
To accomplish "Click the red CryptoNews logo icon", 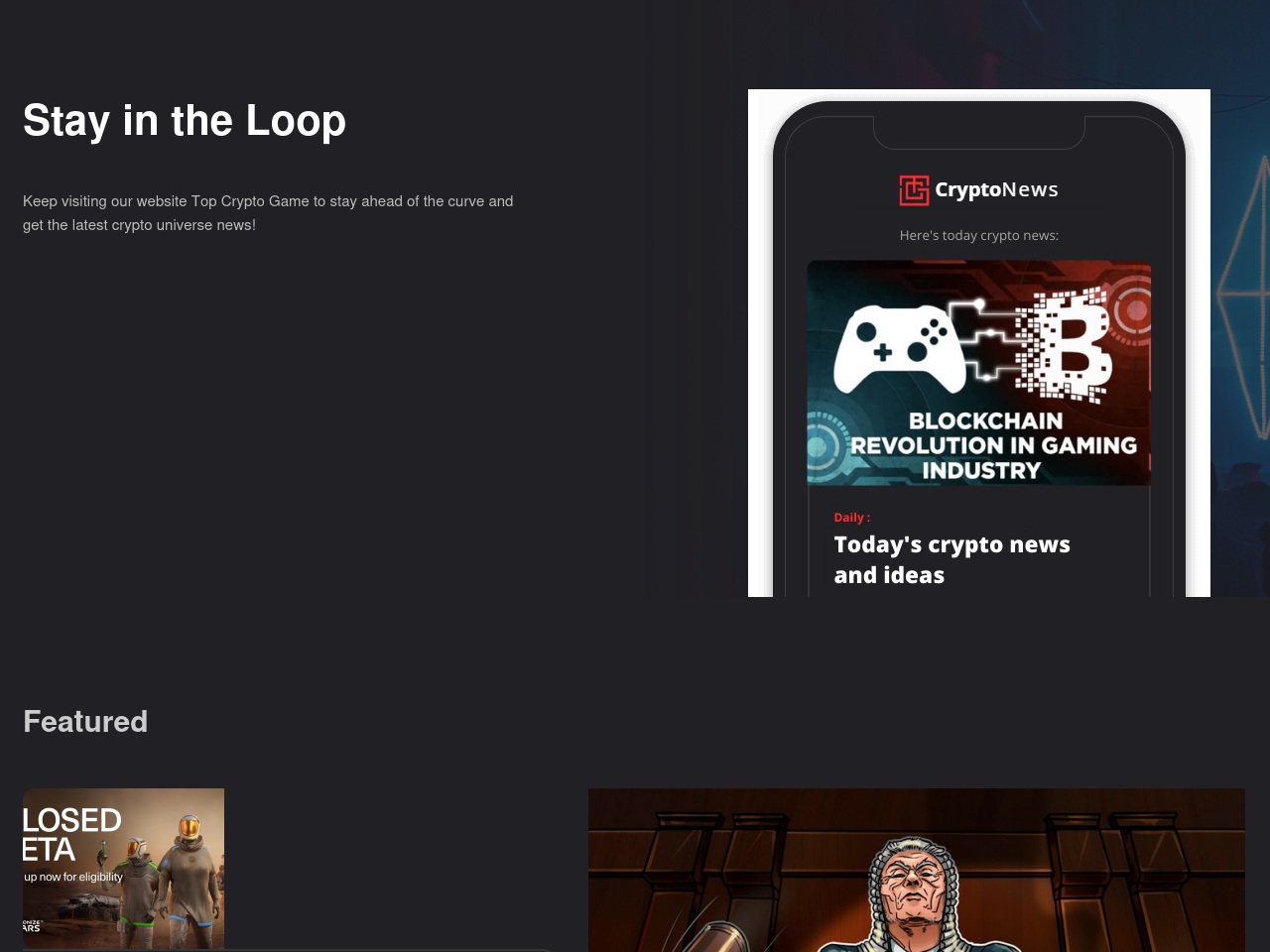I will (914, 190).
